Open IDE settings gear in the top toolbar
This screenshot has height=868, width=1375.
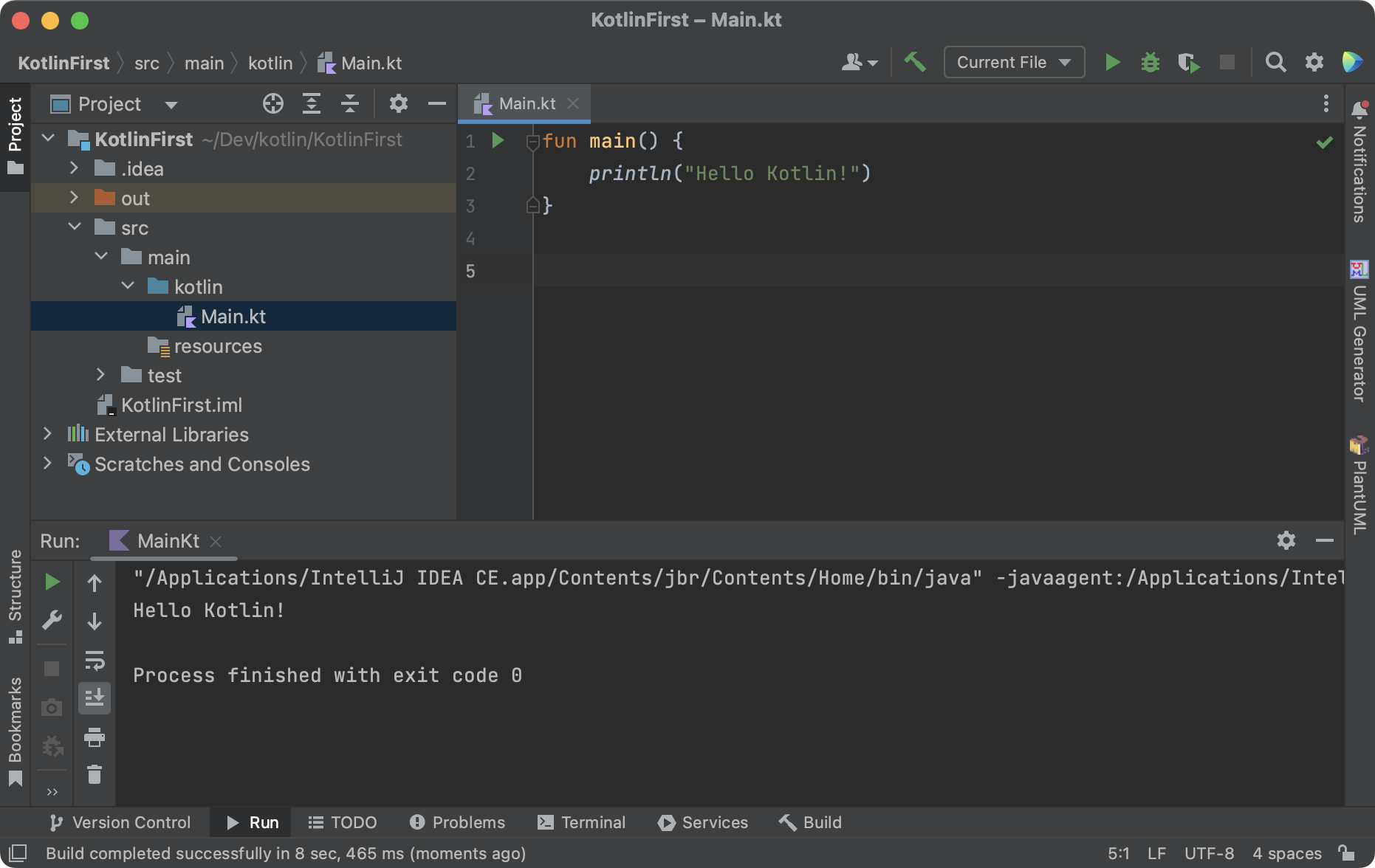1314,62
